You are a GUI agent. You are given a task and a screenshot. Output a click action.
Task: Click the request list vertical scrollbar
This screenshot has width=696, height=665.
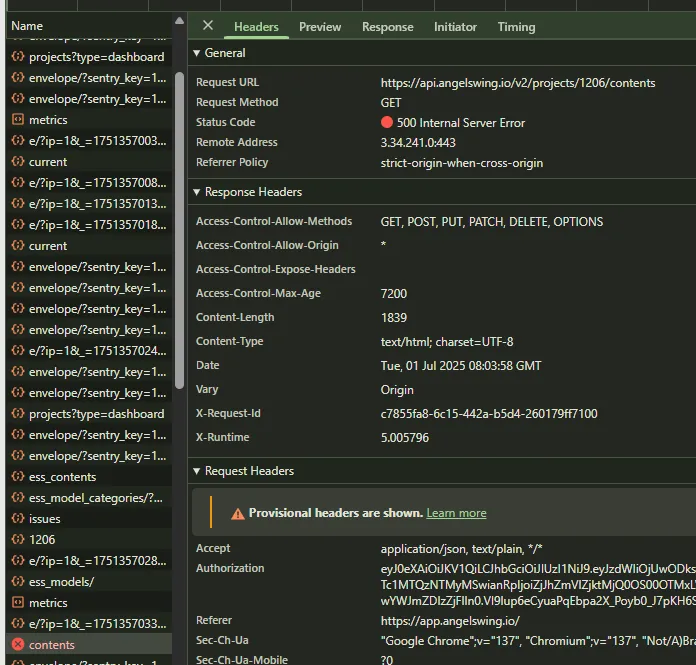pyautogui.click(x=179, y=230)
